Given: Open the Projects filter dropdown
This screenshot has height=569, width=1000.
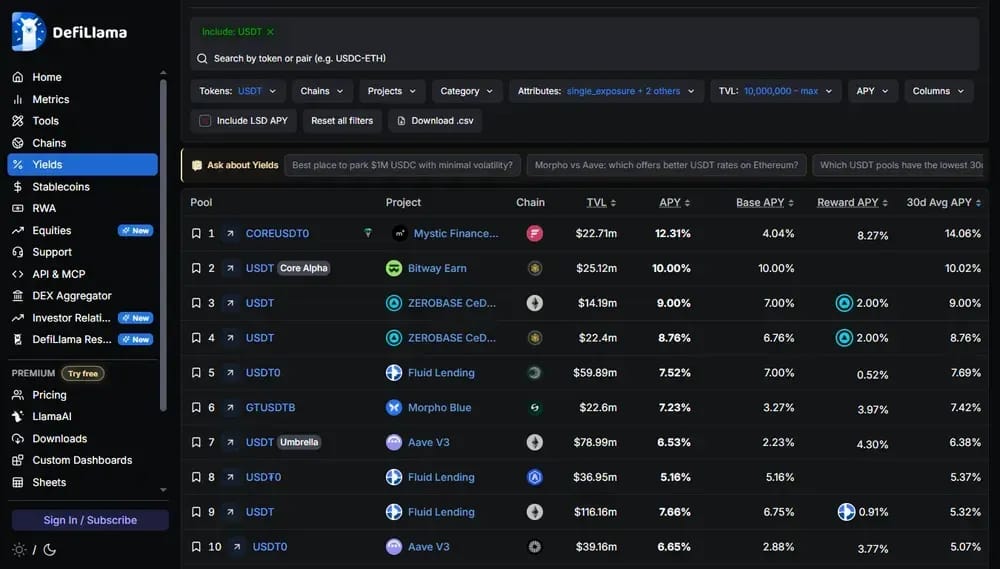Looking at the screenshot, I should click(x=392, y=91).
